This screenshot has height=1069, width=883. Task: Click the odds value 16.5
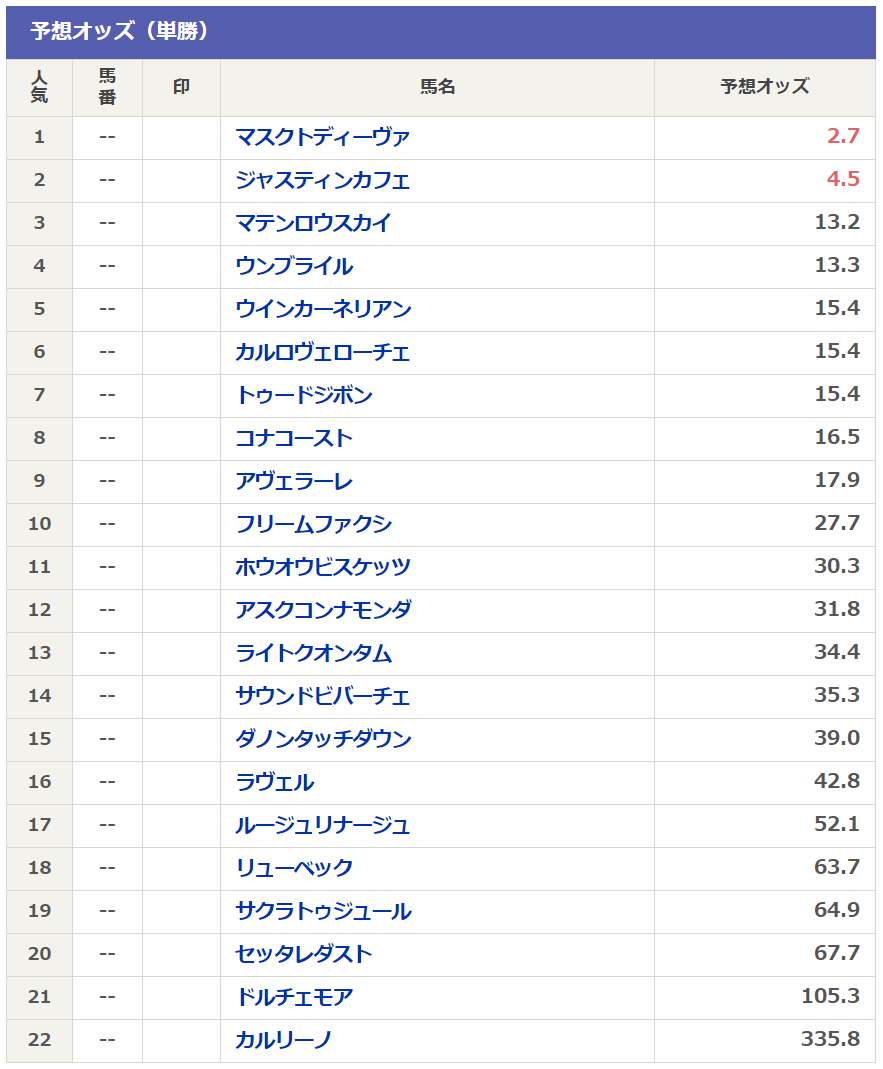[x=837, y=437]
